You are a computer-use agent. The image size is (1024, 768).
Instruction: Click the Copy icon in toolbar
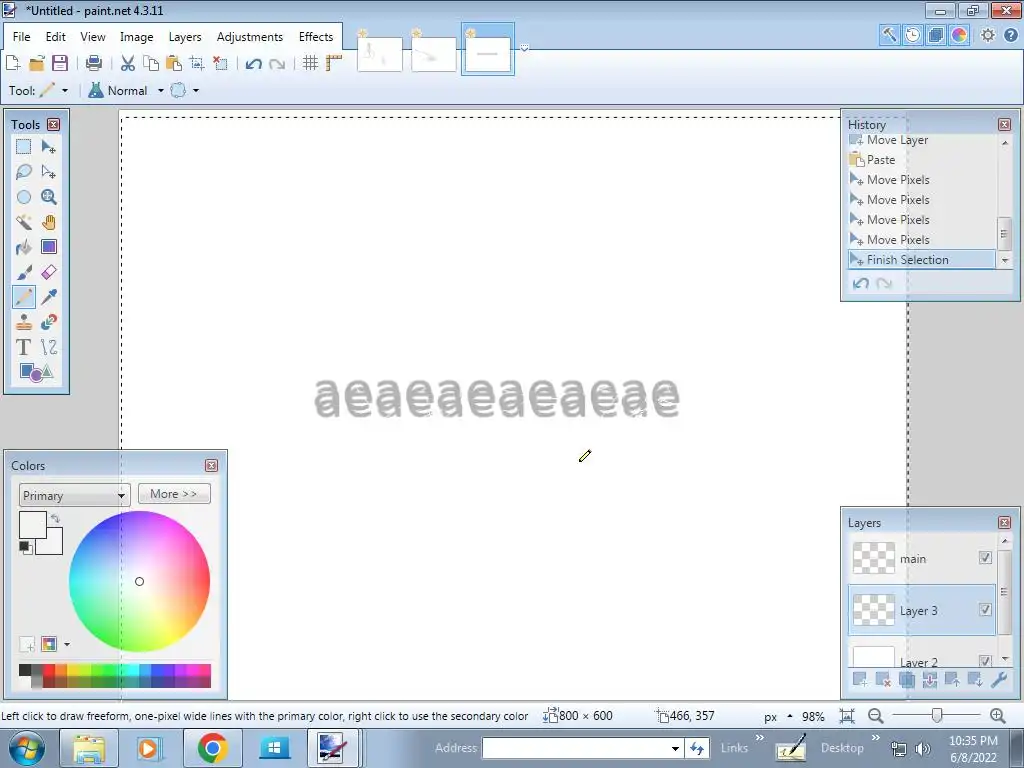coord(151,63)
